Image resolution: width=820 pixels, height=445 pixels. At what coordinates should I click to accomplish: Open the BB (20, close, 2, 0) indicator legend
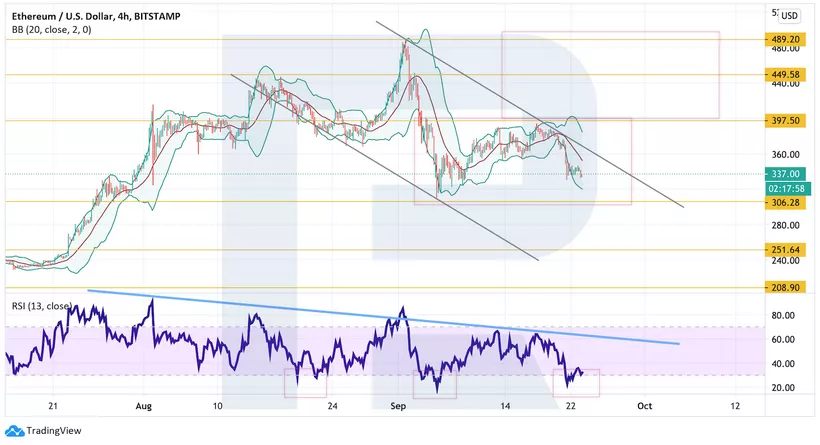click(58, 31)
